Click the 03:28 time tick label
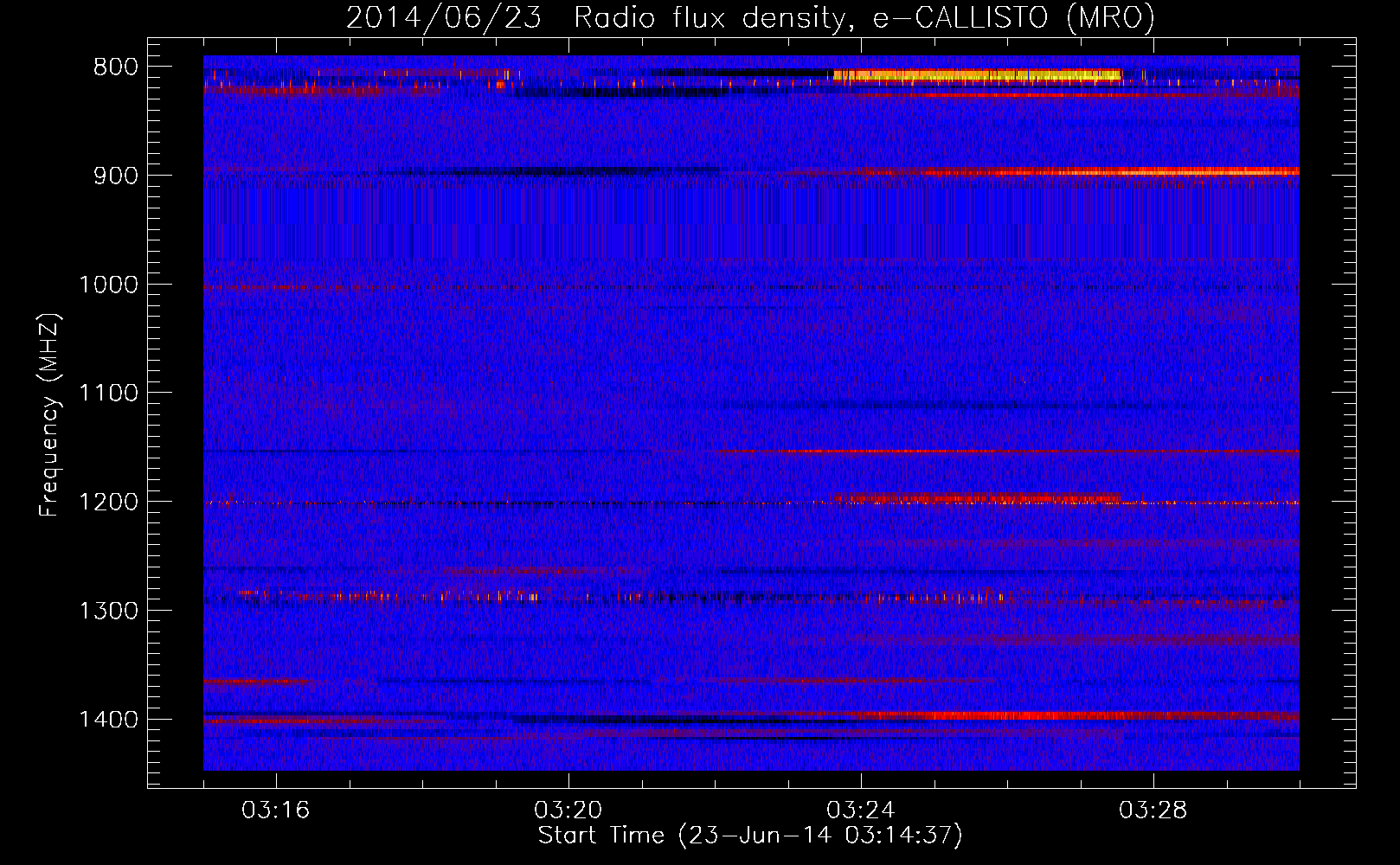The image size is (1400, 865). pyautogui.click(x=1153, y=811)
